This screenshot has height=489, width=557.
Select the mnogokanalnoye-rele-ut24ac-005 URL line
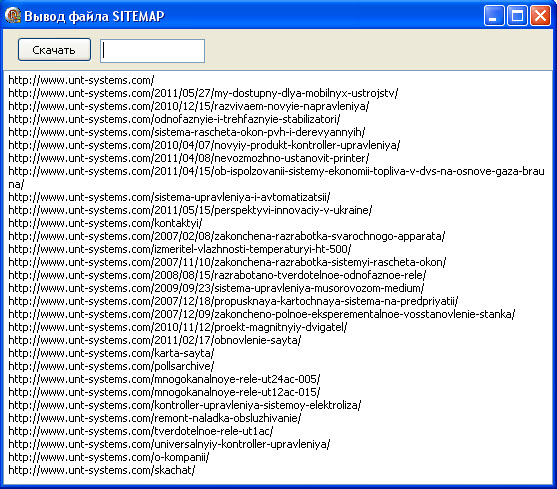164,380
